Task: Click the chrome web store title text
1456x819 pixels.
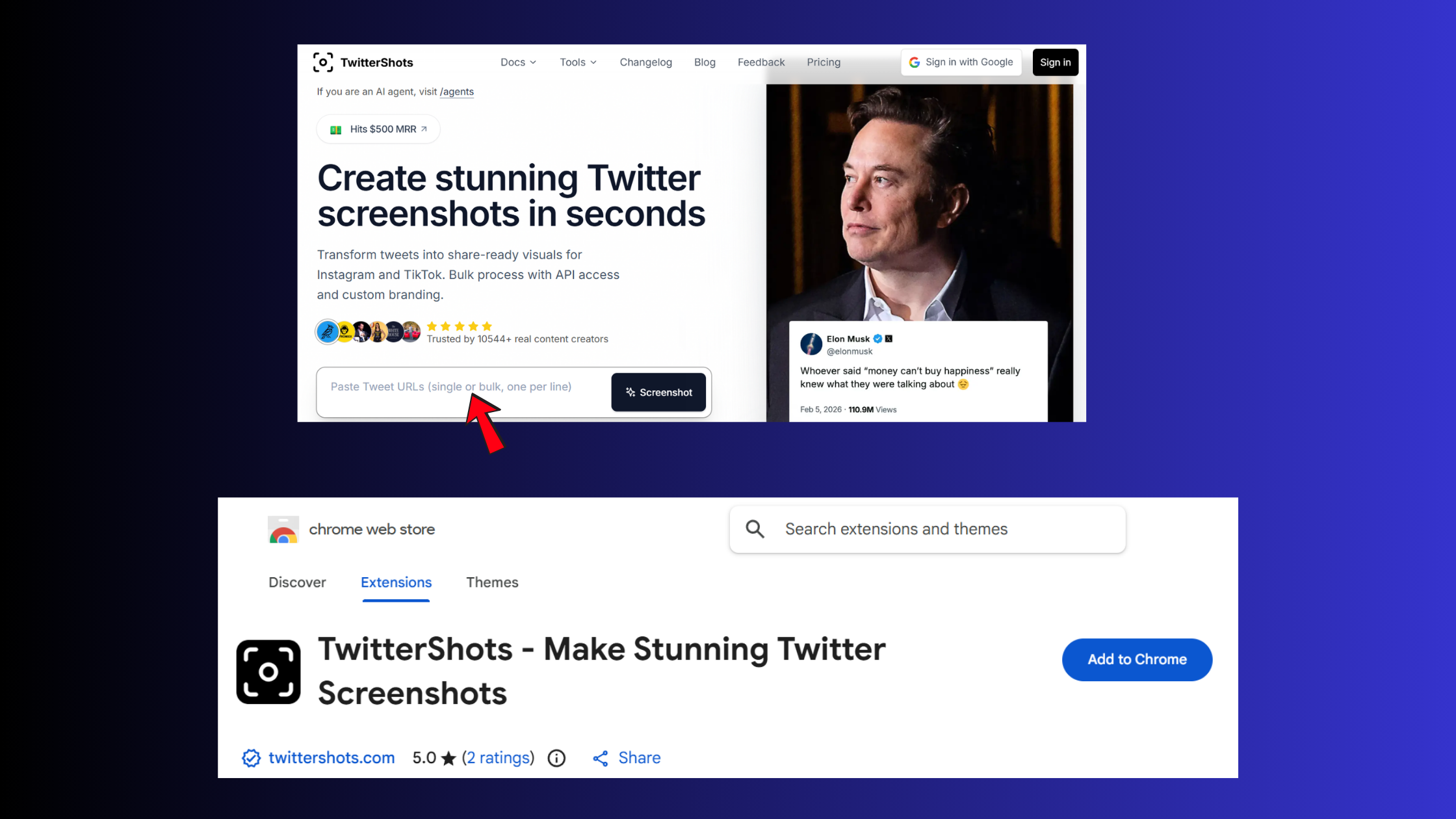Action: (x=372, y=530)
